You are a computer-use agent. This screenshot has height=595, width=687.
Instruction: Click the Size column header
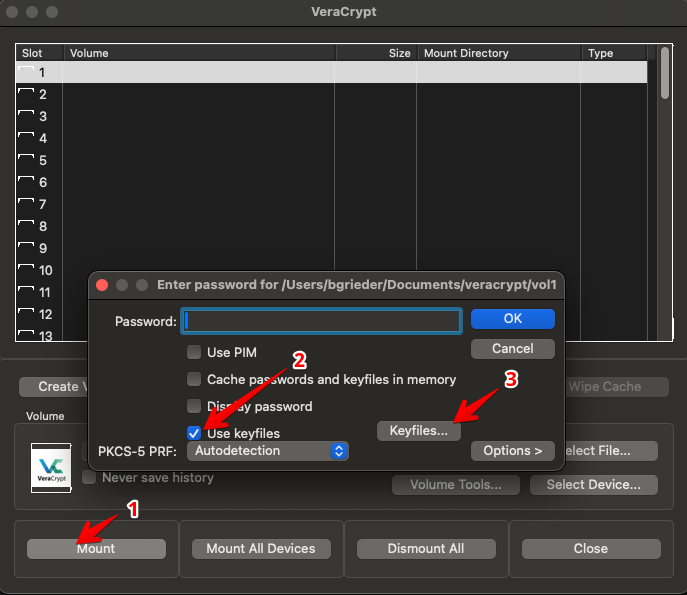pyautogui.click(x=376, y=53)
